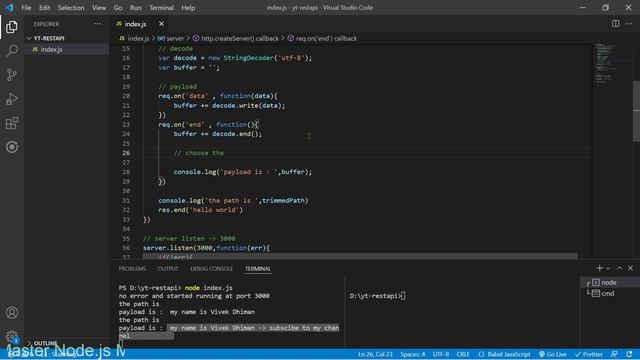Click the comment '// choose the' on line 26
640x360 pixels.
coord(199,153)
